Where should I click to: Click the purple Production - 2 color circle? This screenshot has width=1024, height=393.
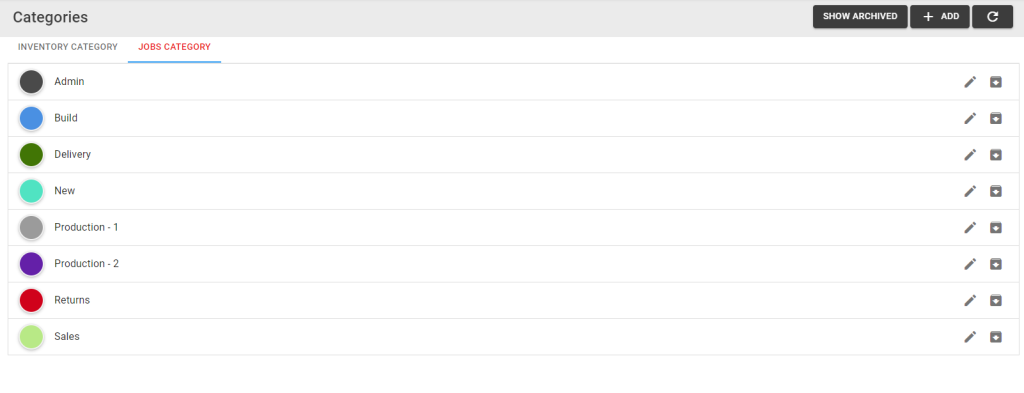tap(31, 264)
